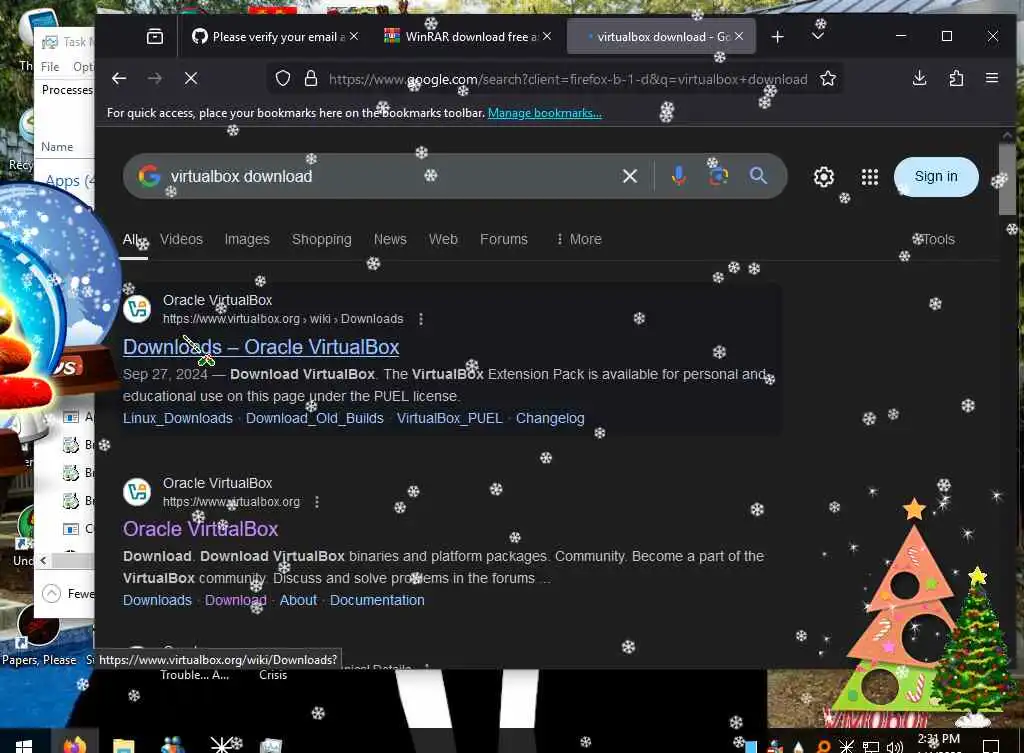Clear the Google search query
This screenshot has height=753, width=1024.
630,176
